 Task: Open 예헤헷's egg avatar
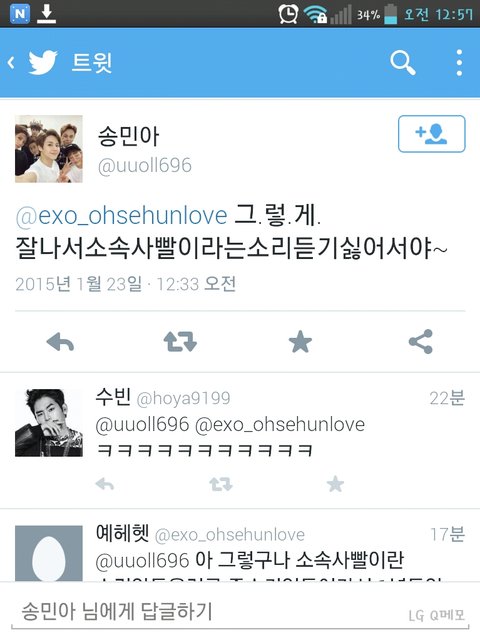click(x=49, y=553)
